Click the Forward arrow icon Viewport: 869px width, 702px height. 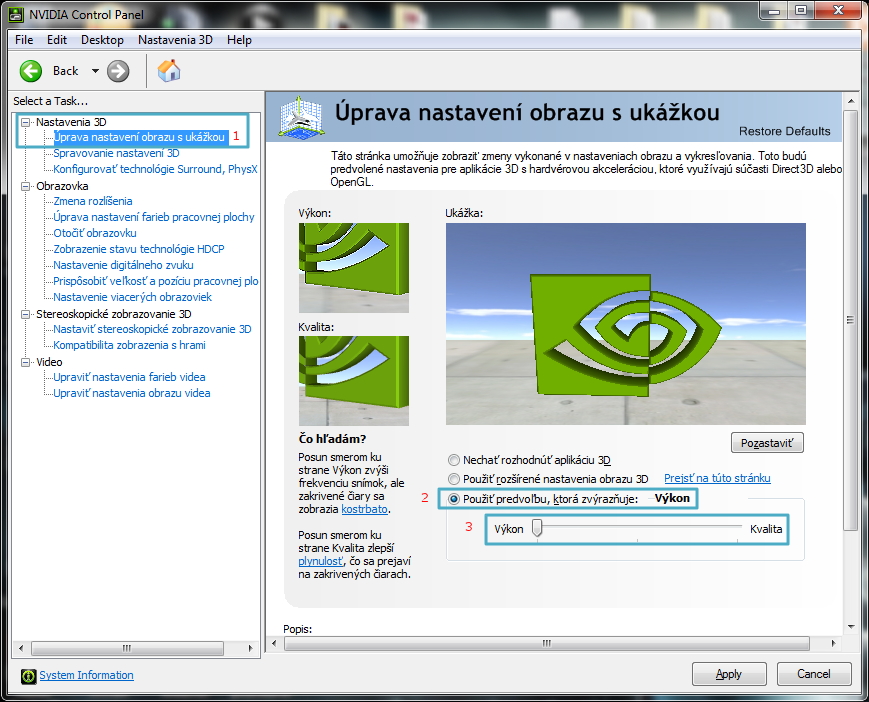pyautogui.click(x=118, y=70)
